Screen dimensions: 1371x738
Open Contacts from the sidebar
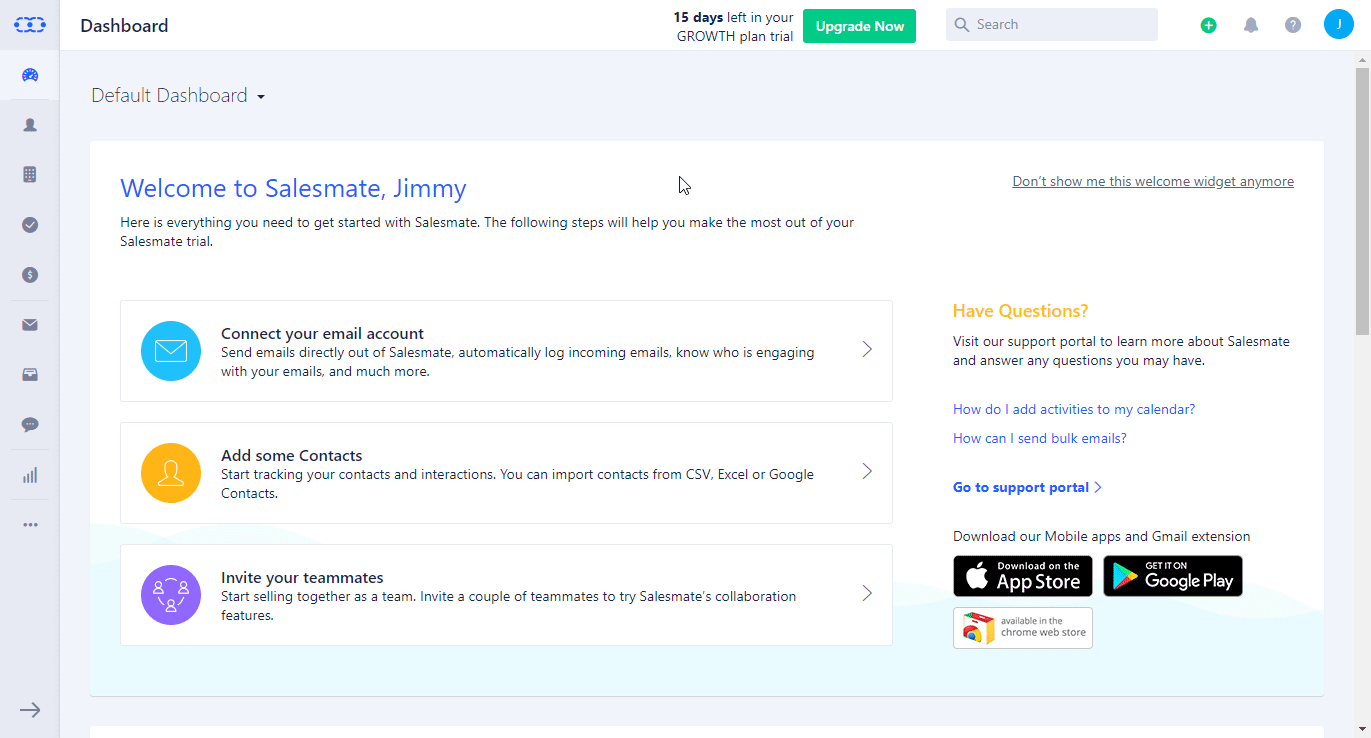coord(29,124)
